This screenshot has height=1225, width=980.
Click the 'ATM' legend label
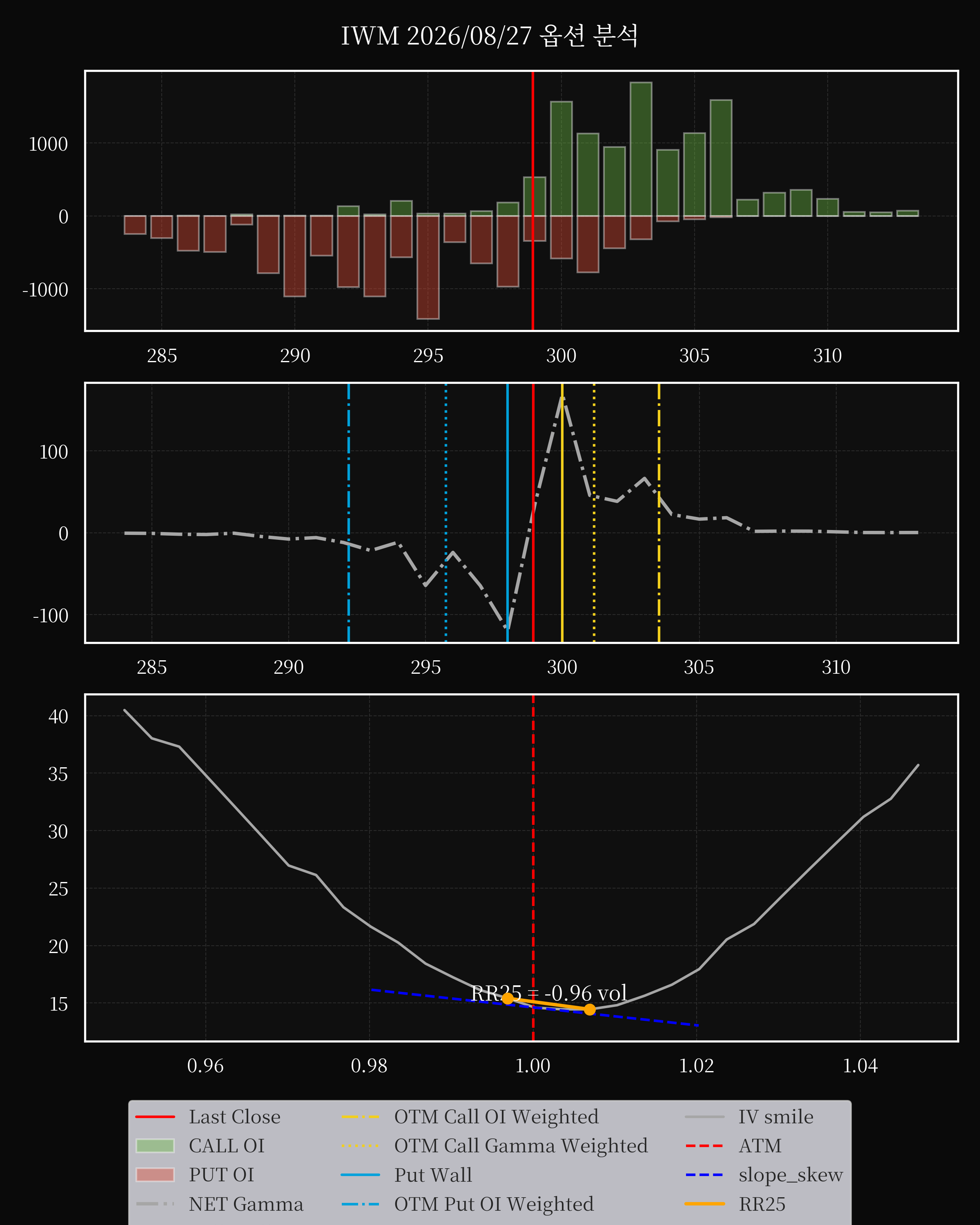pos(760,1146)
